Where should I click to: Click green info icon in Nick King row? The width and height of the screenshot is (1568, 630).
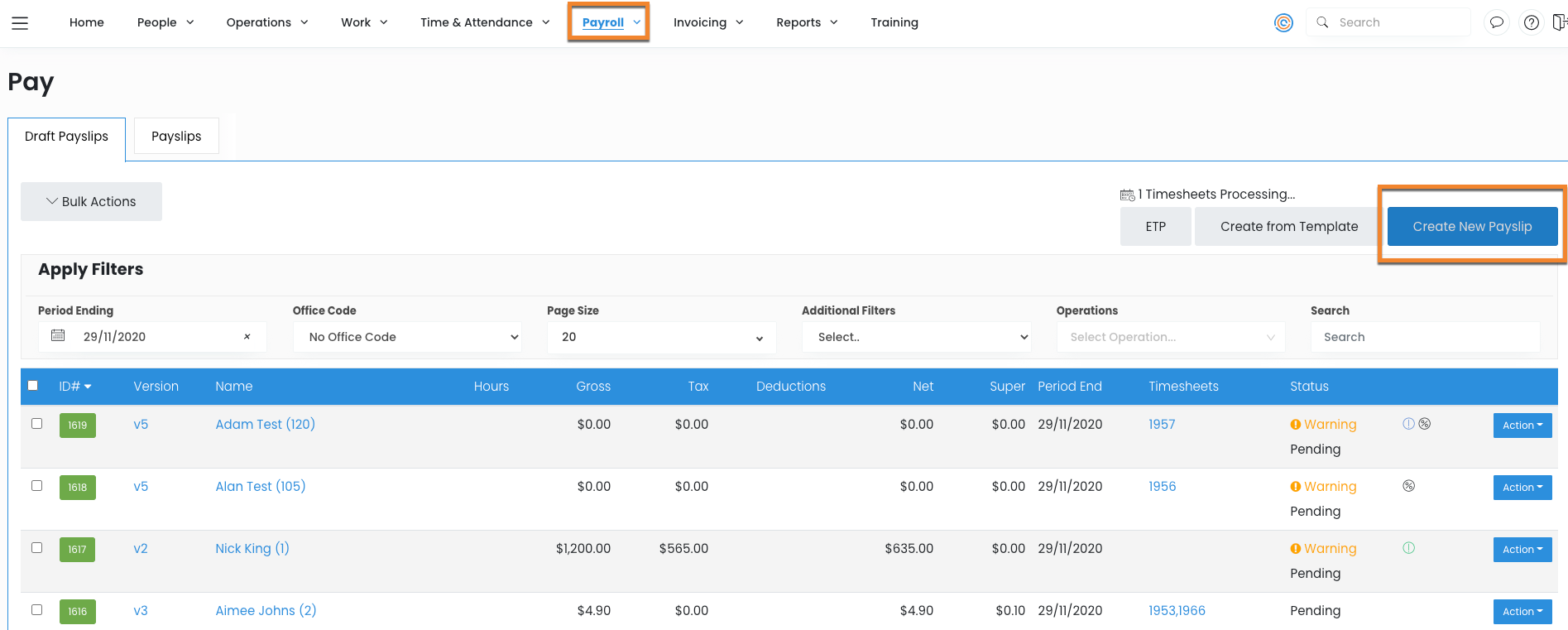[x=1408, y=548]
